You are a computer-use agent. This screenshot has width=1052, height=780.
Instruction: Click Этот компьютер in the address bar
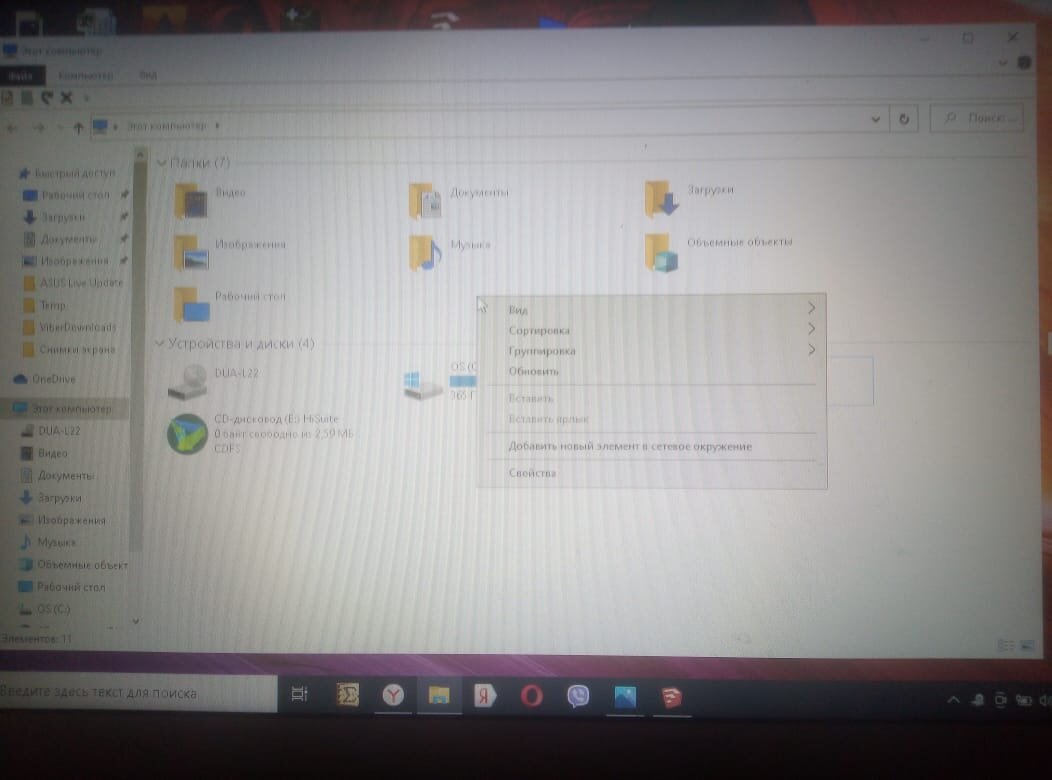point(166,125)
